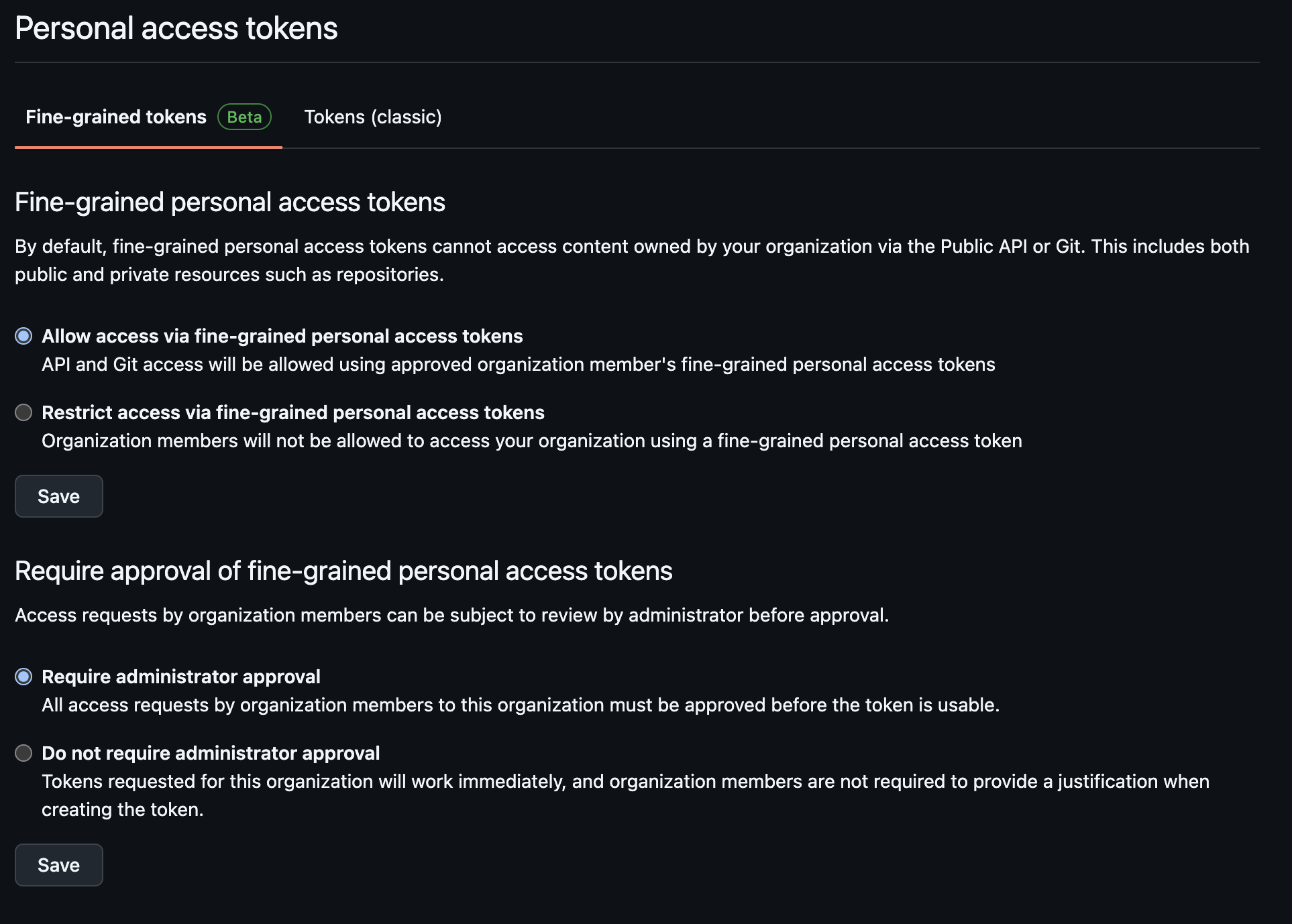The height and width of the screenshot is (924, 1292).
Task: Select Allow access via fine-grained personal access tokens
Action: tap(282, 336)
